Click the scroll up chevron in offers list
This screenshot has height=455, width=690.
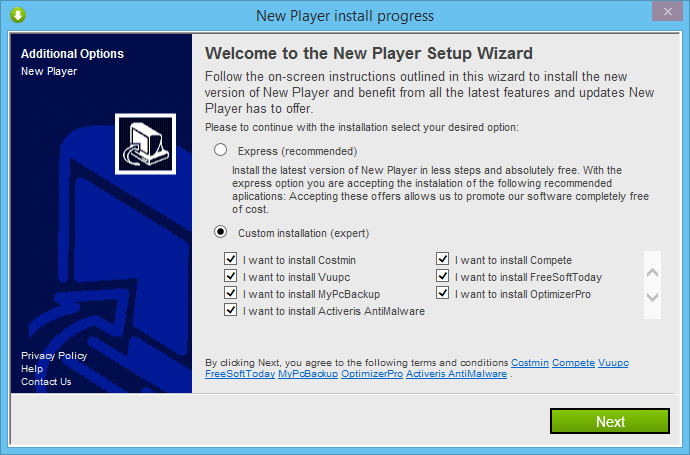click(x=652, y=272)
